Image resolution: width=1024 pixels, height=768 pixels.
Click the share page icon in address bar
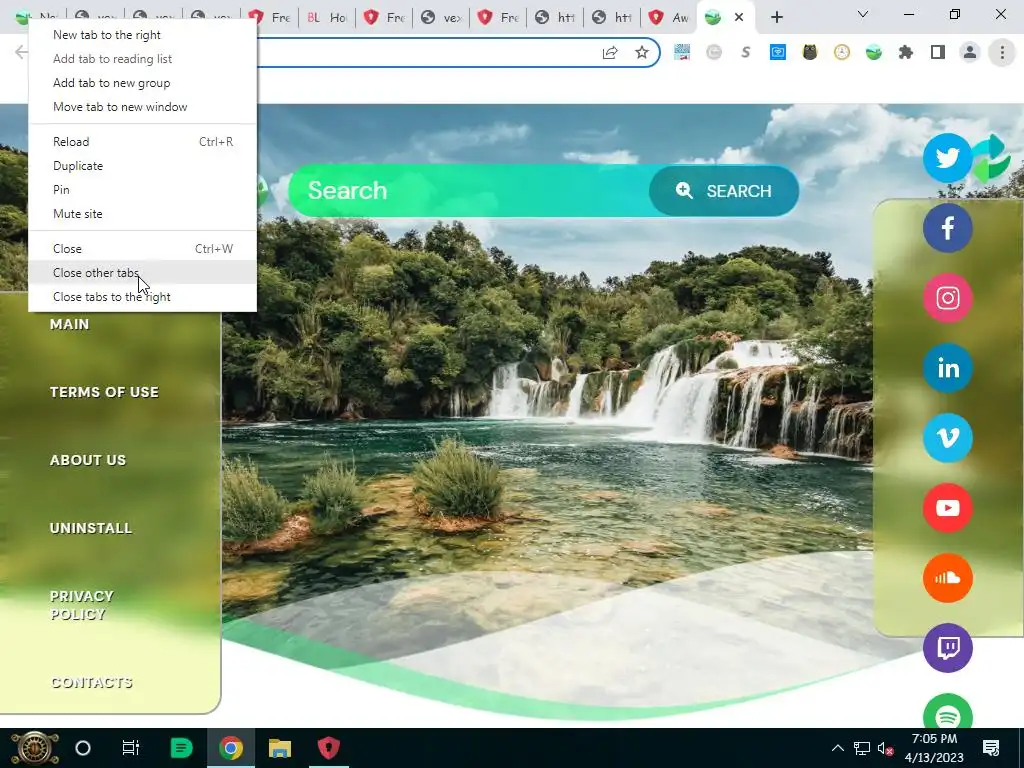[x=610, y=52]
